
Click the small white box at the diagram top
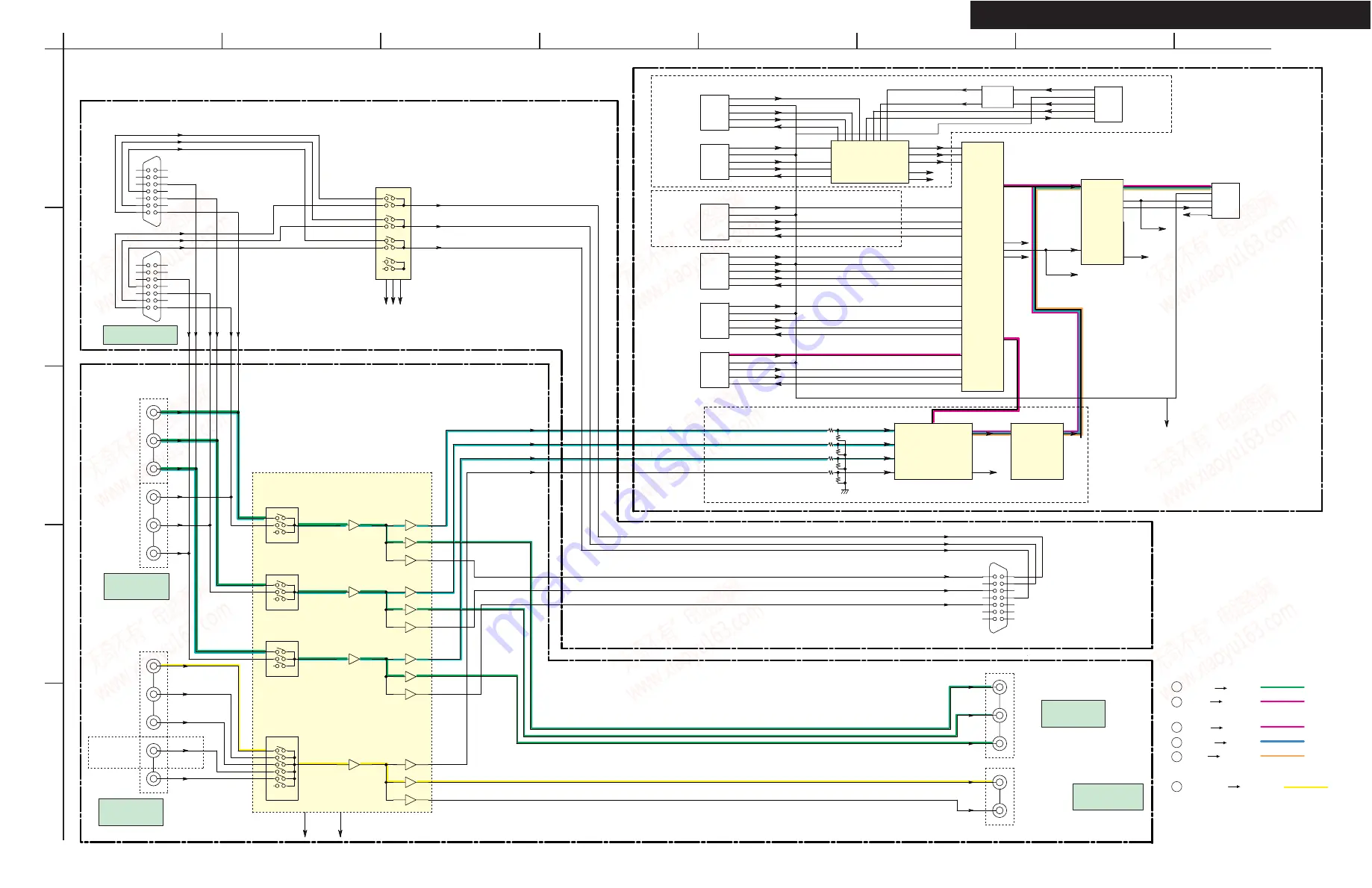[997, 97]
